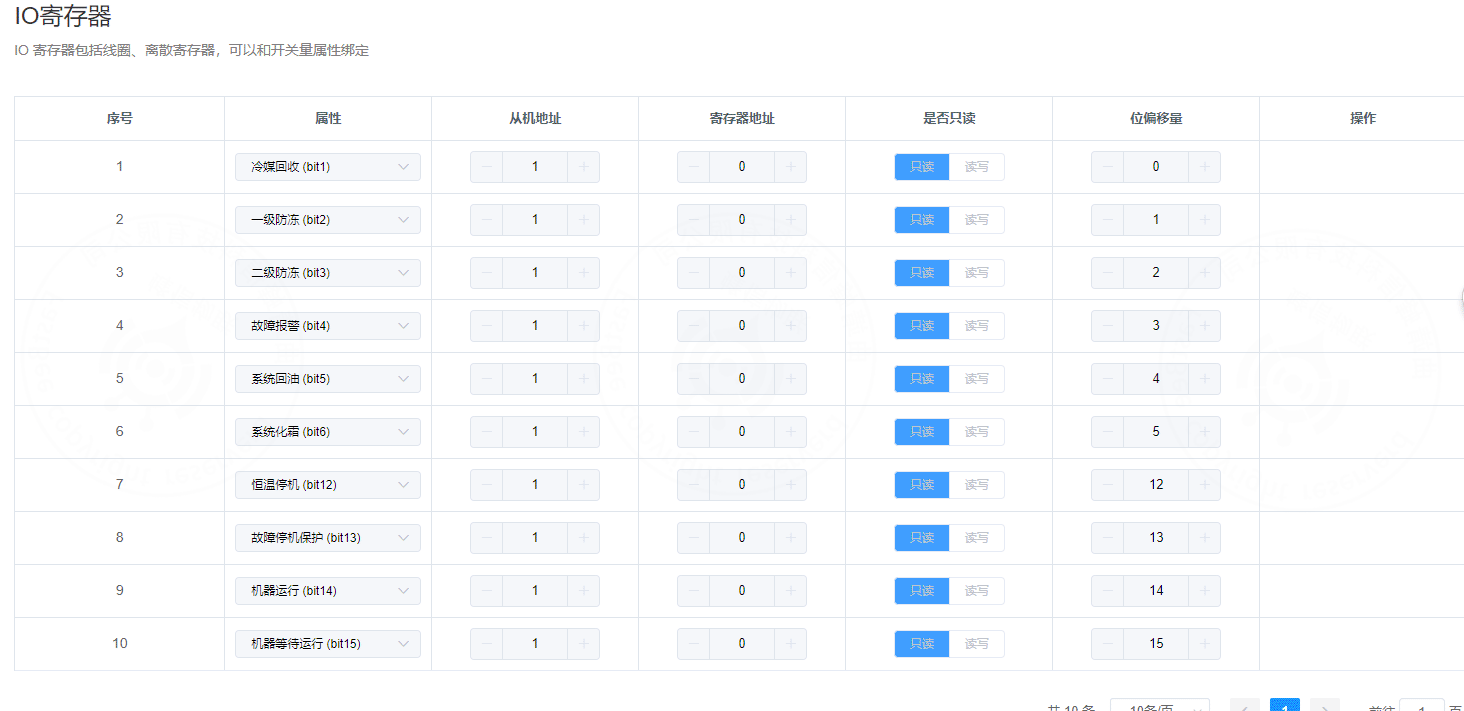
Task: Decrease bit offset in 故障停机保护 row
Action: (1107, 538)
